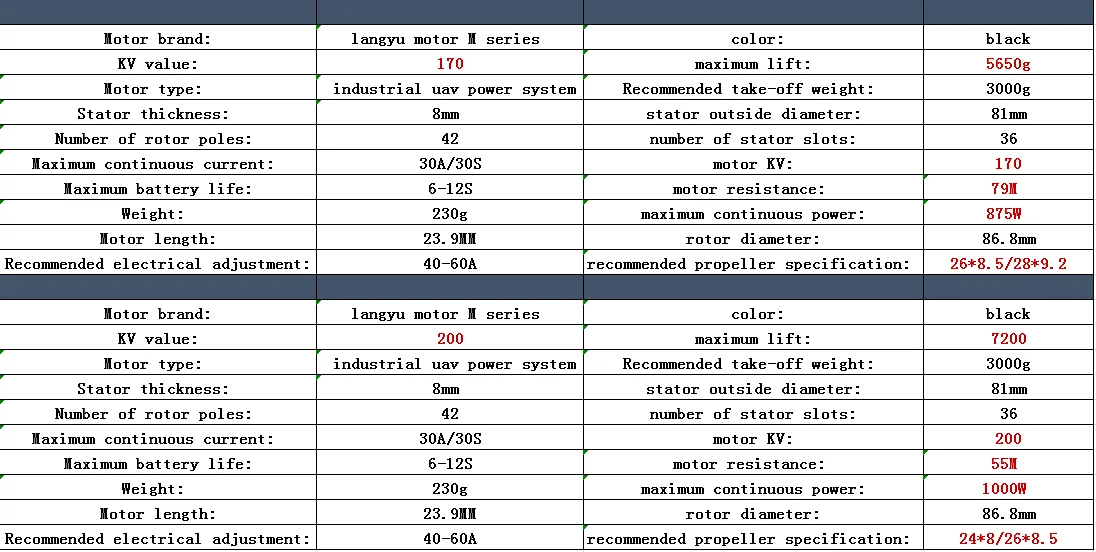Viewport: 1096px width, 552px height.
Task: Click 'langyu motor M series' in the 200 KV table
Action: pyautogui.click(x=445, y=314)
